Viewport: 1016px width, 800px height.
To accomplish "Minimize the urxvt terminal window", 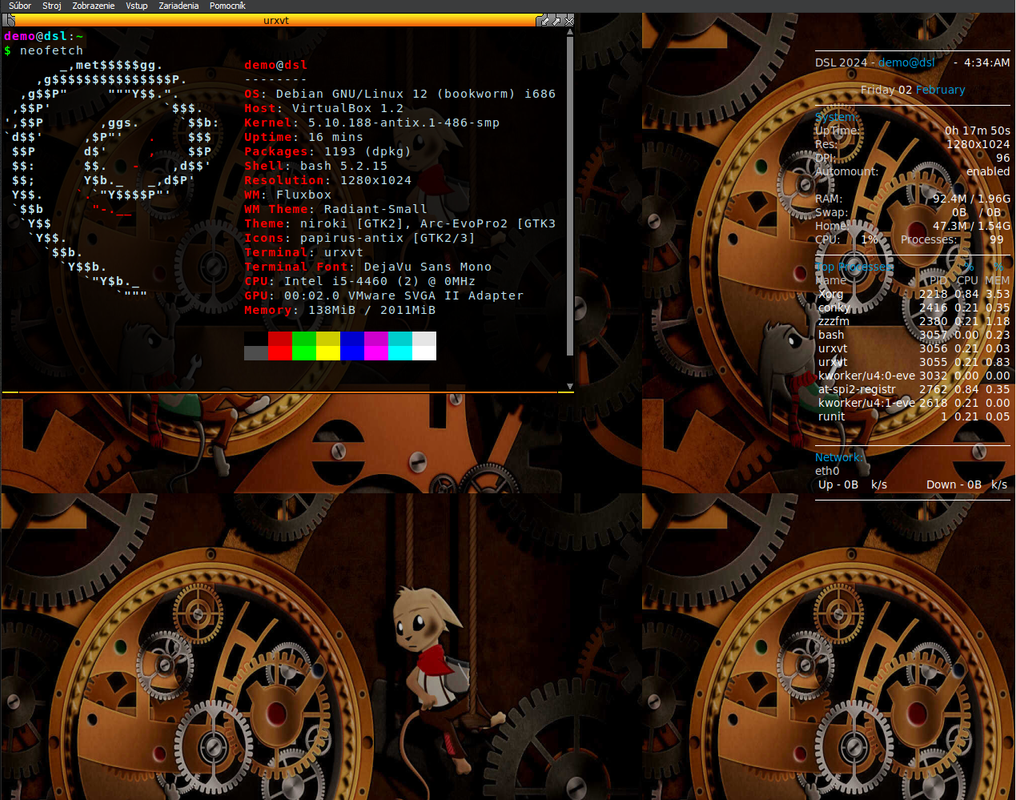I will pos(545,21).
